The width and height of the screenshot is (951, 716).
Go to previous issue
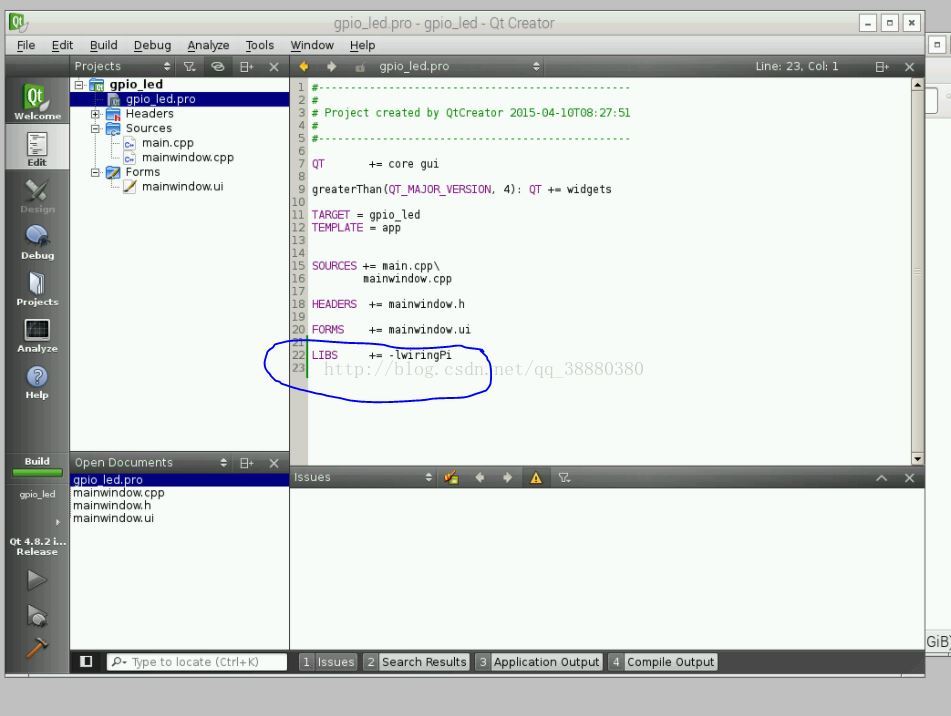pos(480,478)
